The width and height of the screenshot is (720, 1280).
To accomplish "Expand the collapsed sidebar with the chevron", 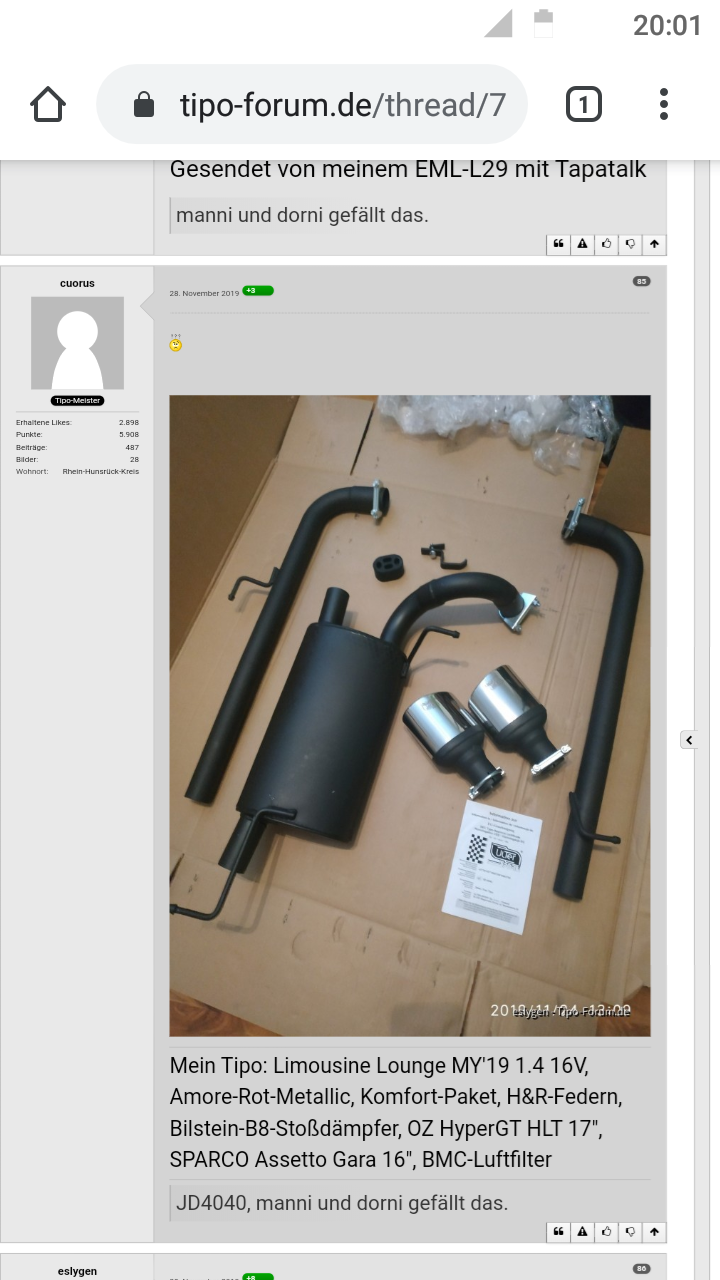I will pos(689,740).
